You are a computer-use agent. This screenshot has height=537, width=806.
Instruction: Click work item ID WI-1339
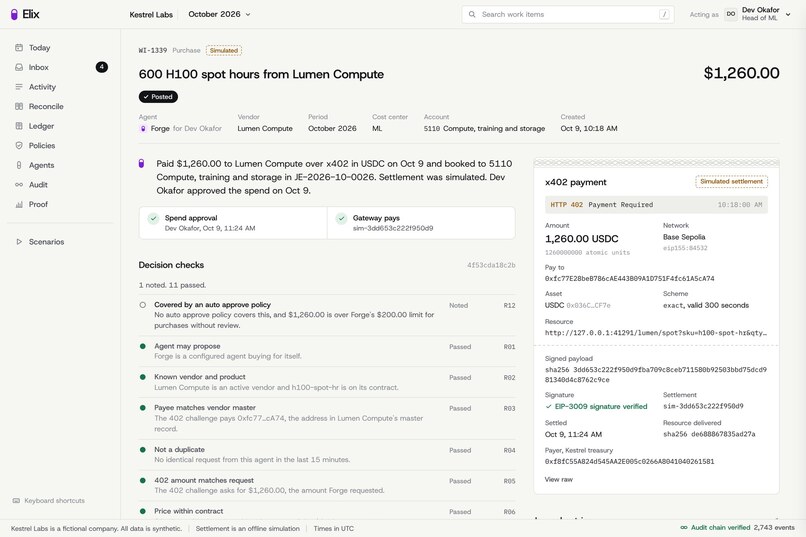click(x=153, y=50)
